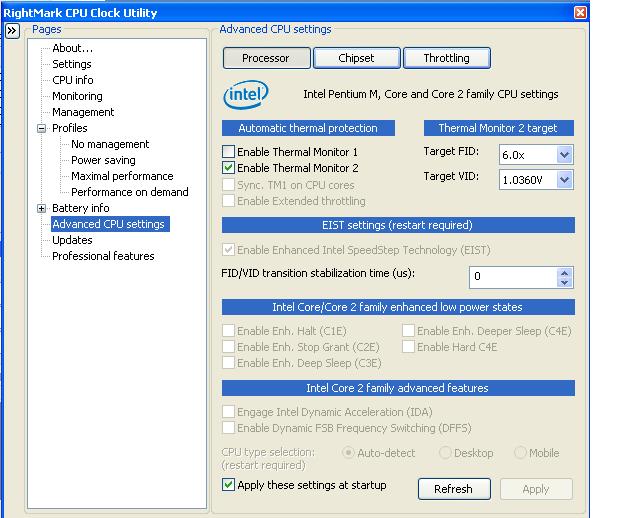This screenshot has width=640, height=518.
Task: Select the No management profile
Action: point(110,144)
